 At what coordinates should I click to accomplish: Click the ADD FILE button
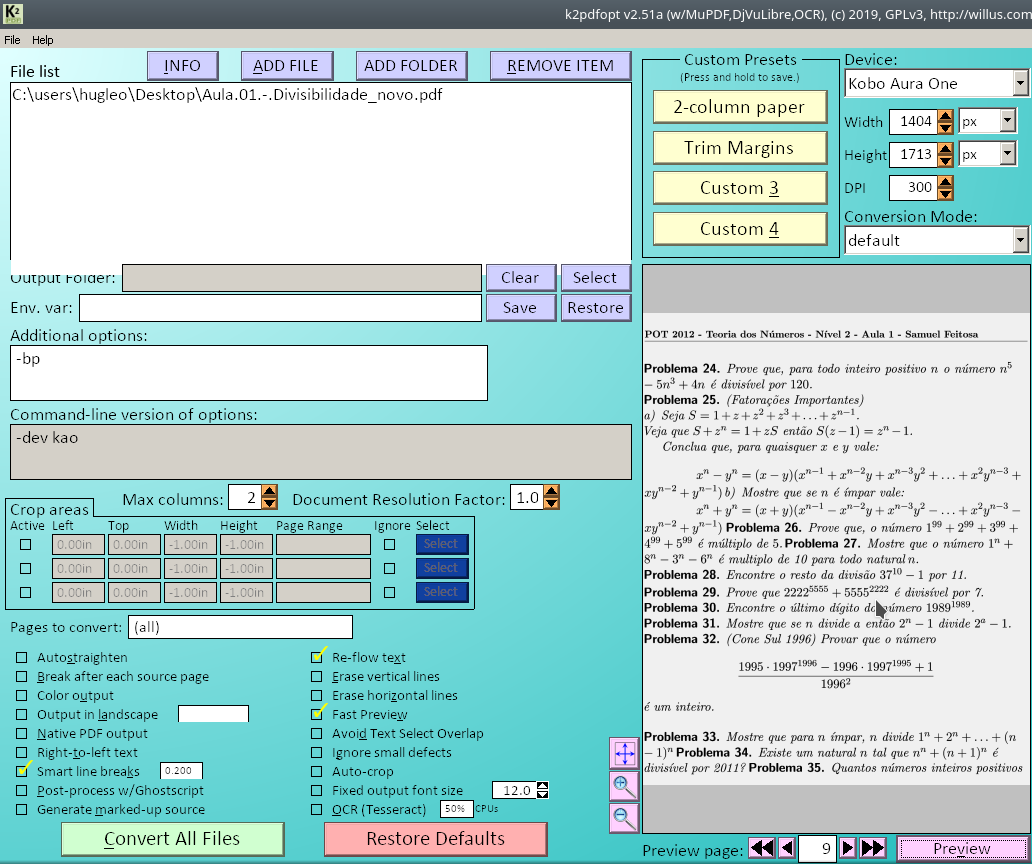pyautogui.click(x=286, y=66)
